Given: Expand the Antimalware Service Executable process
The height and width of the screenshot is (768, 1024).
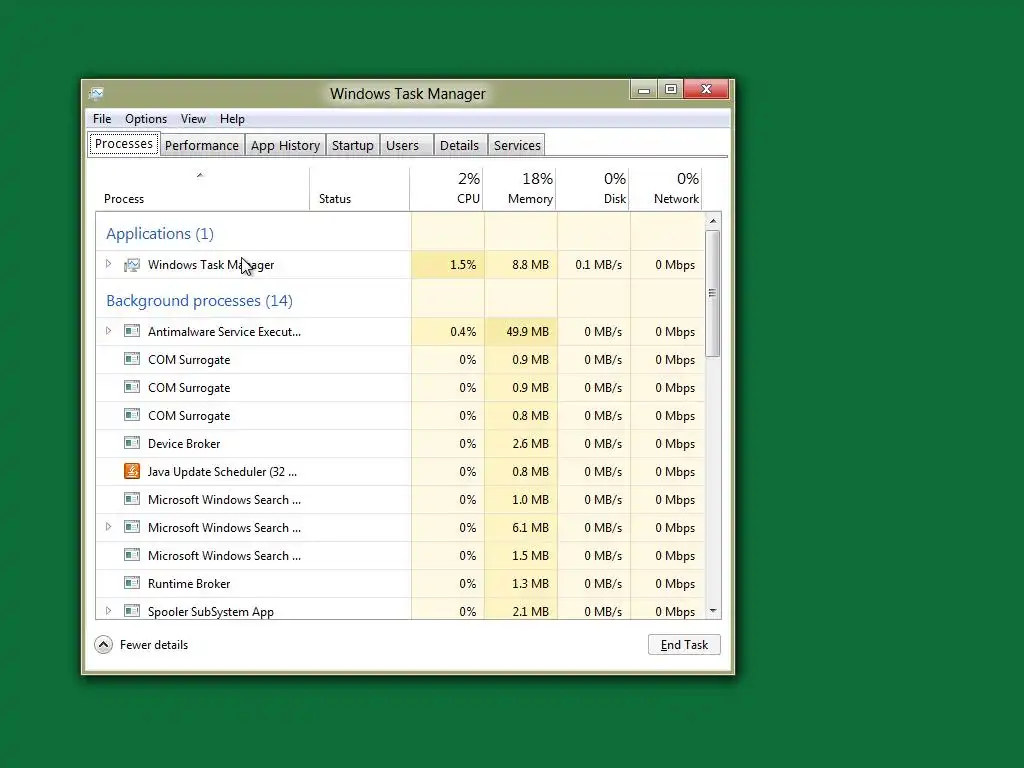Looking at the screenshot, I should click(x=108, y=330).
